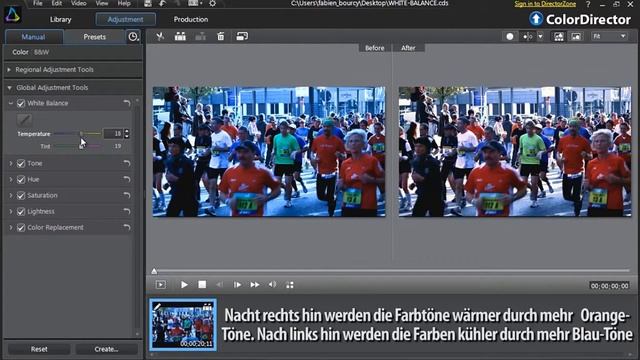This screenshot has width=640, height=360.
Task: Open the Edit menu
Action: pos(57,3)
